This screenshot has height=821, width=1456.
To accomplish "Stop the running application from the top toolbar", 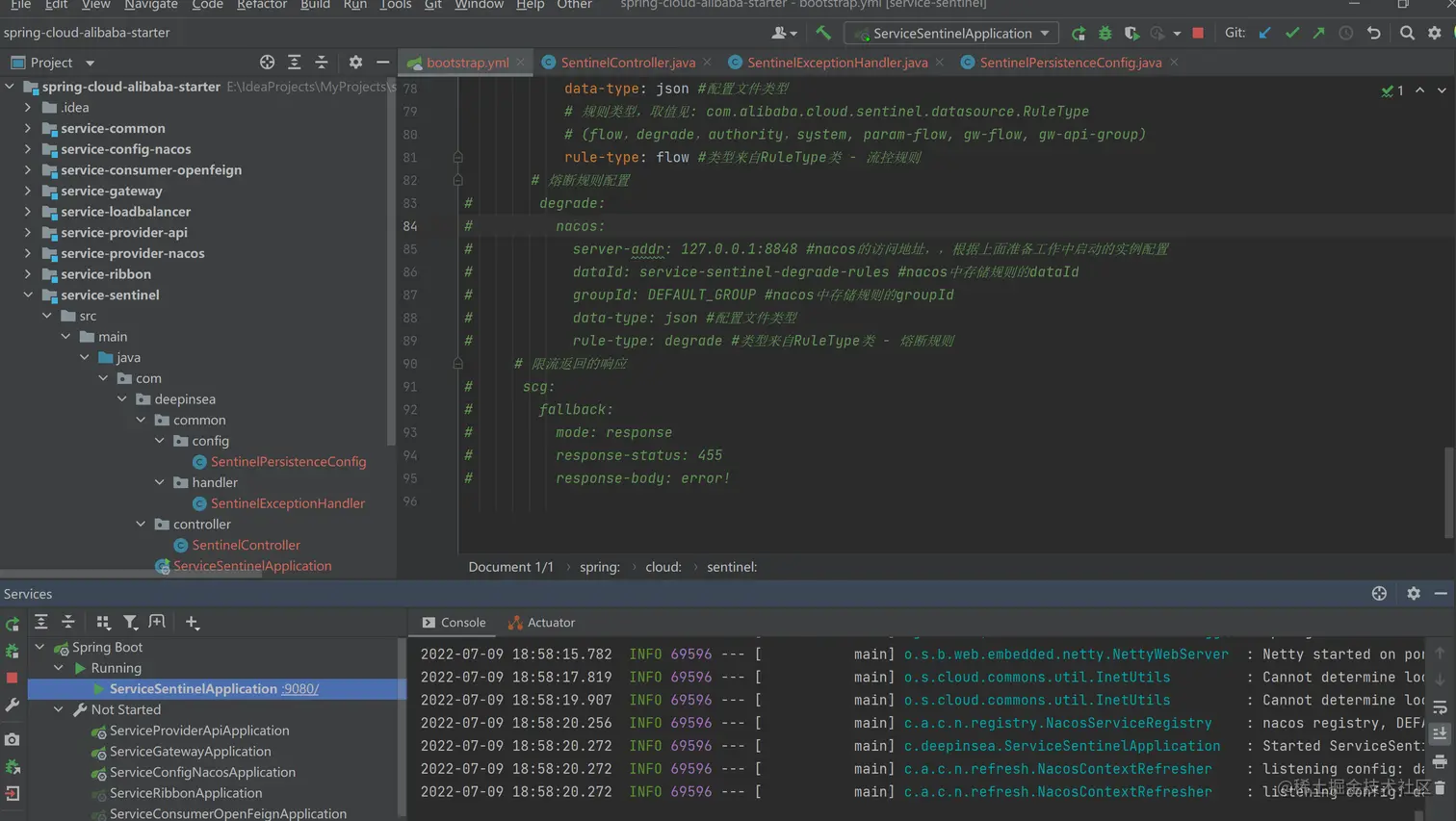I will [x=1198, y=33].
